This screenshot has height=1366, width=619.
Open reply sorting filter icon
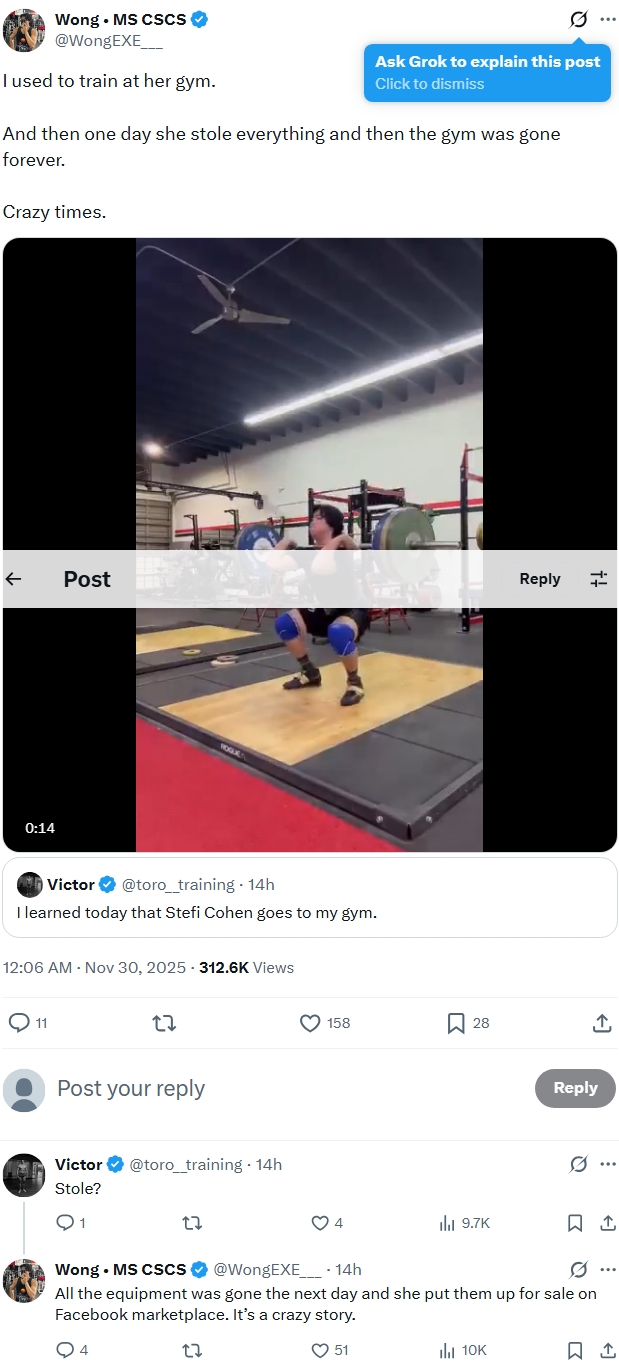(598, 579)
